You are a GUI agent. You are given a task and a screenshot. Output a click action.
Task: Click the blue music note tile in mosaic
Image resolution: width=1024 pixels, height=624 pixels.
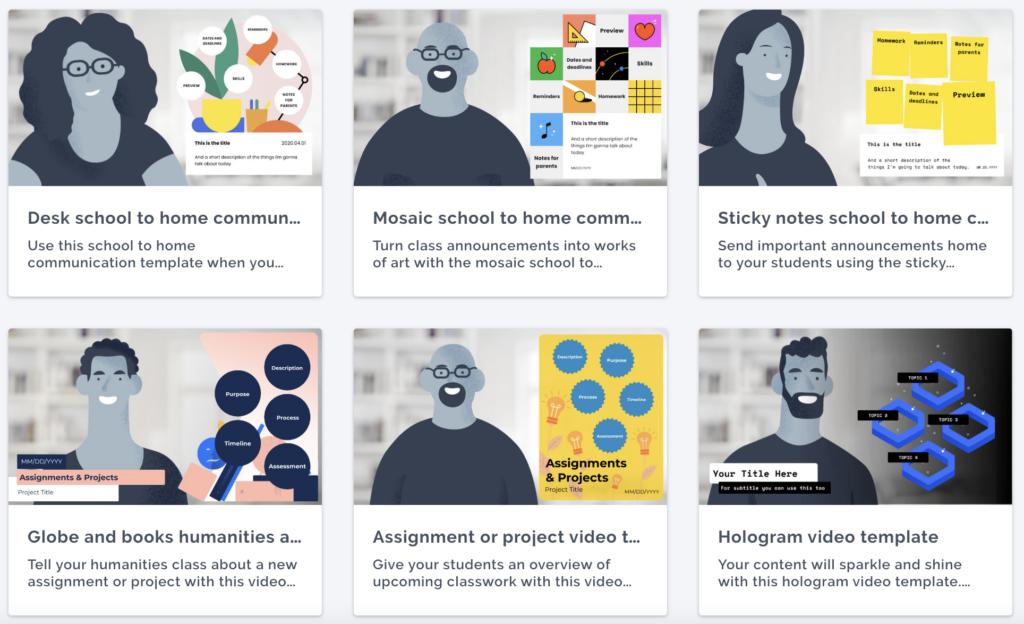tap(546, 129)
